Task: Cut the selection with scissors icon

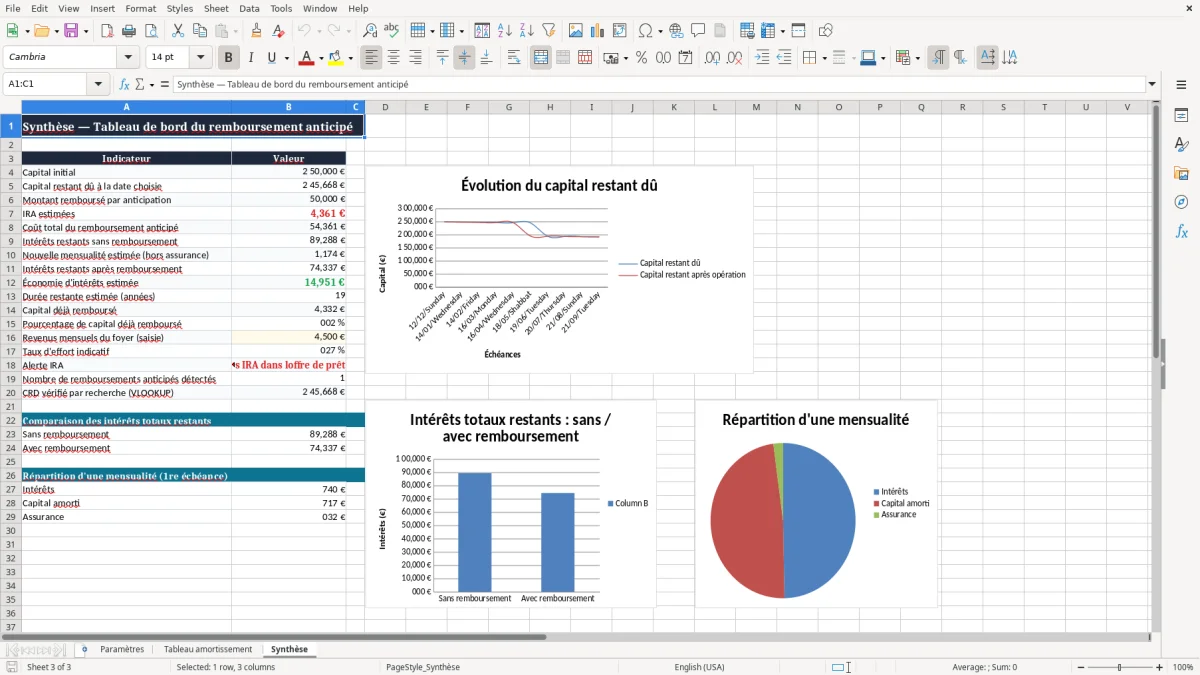Action: [177, 30]
